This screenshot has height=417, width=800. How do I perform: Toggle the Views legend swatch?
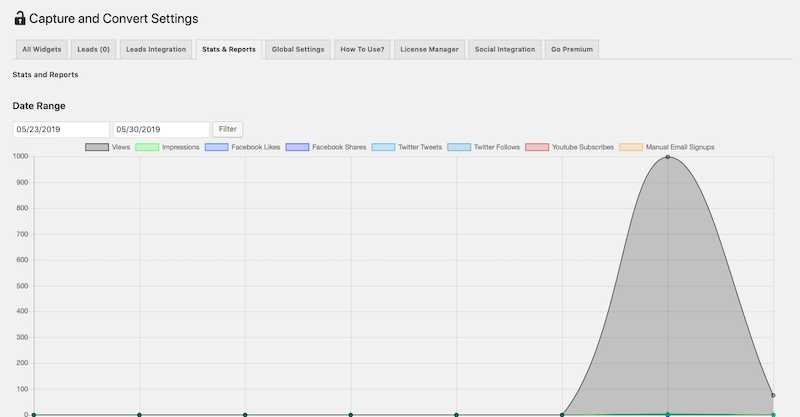click(x=97, y=147)
